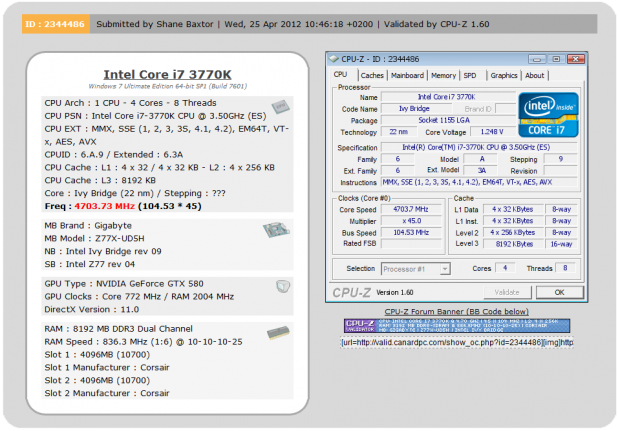Click the Core Speed 4703.7 MHz value
The image size is (620, 431).
pos(411,209)
